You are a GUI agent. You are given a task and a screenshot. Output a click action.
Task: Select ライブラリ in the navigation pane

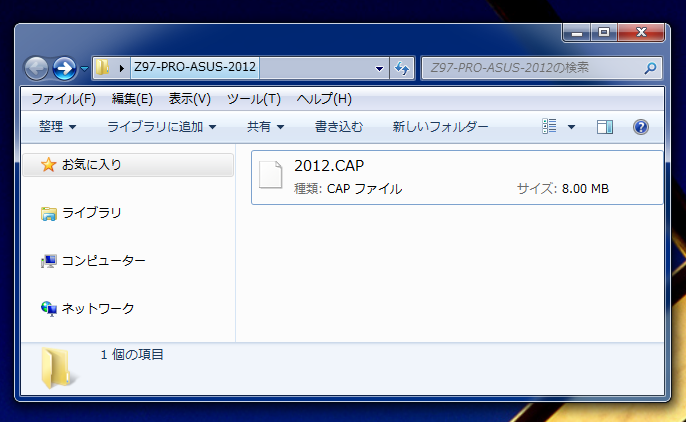91,213
